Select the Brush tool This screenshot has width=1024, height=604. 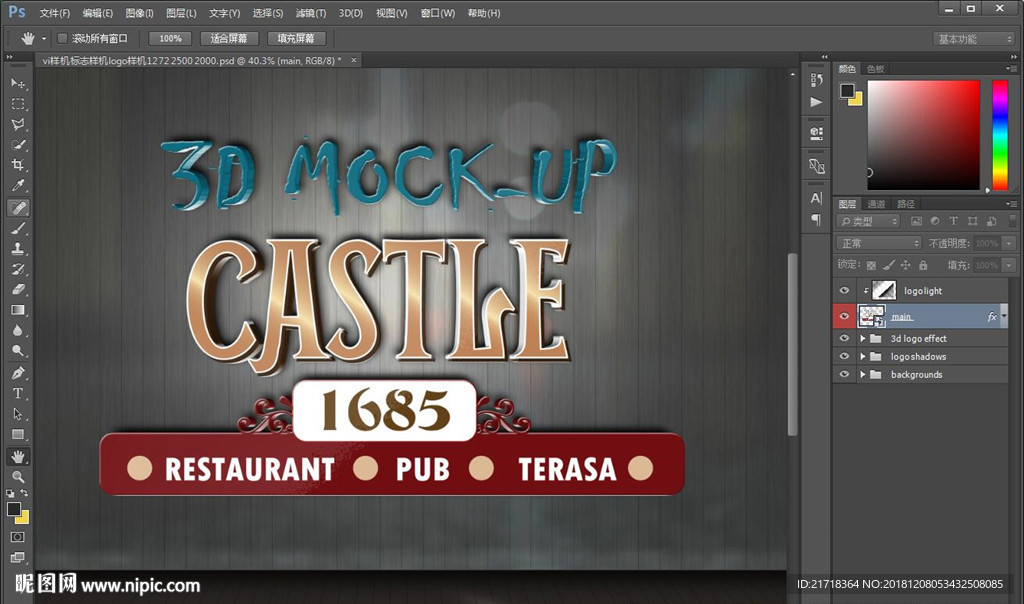[x=18, y=228]
